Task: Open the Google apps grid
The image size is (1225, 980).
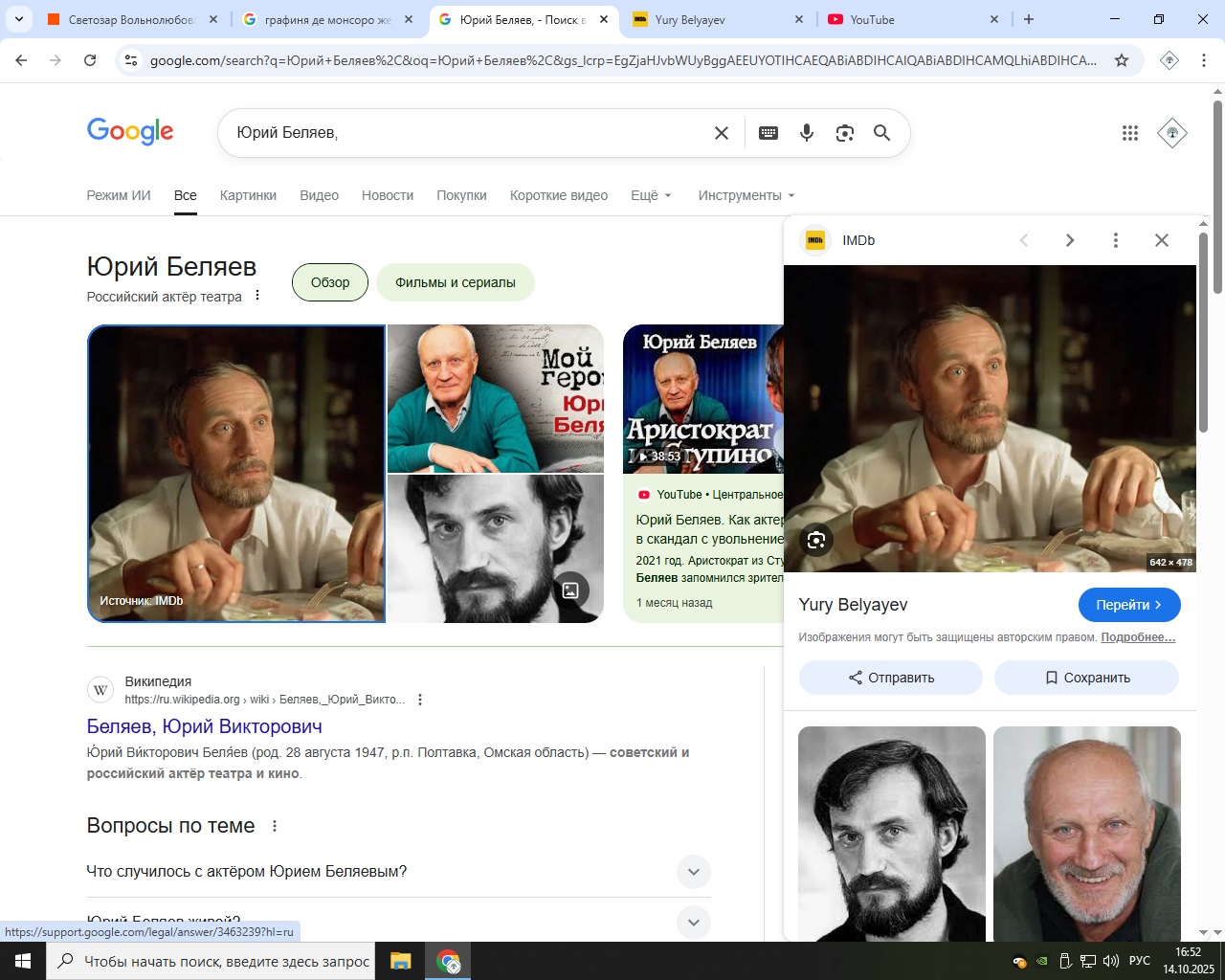Action: click(1129, 133)
